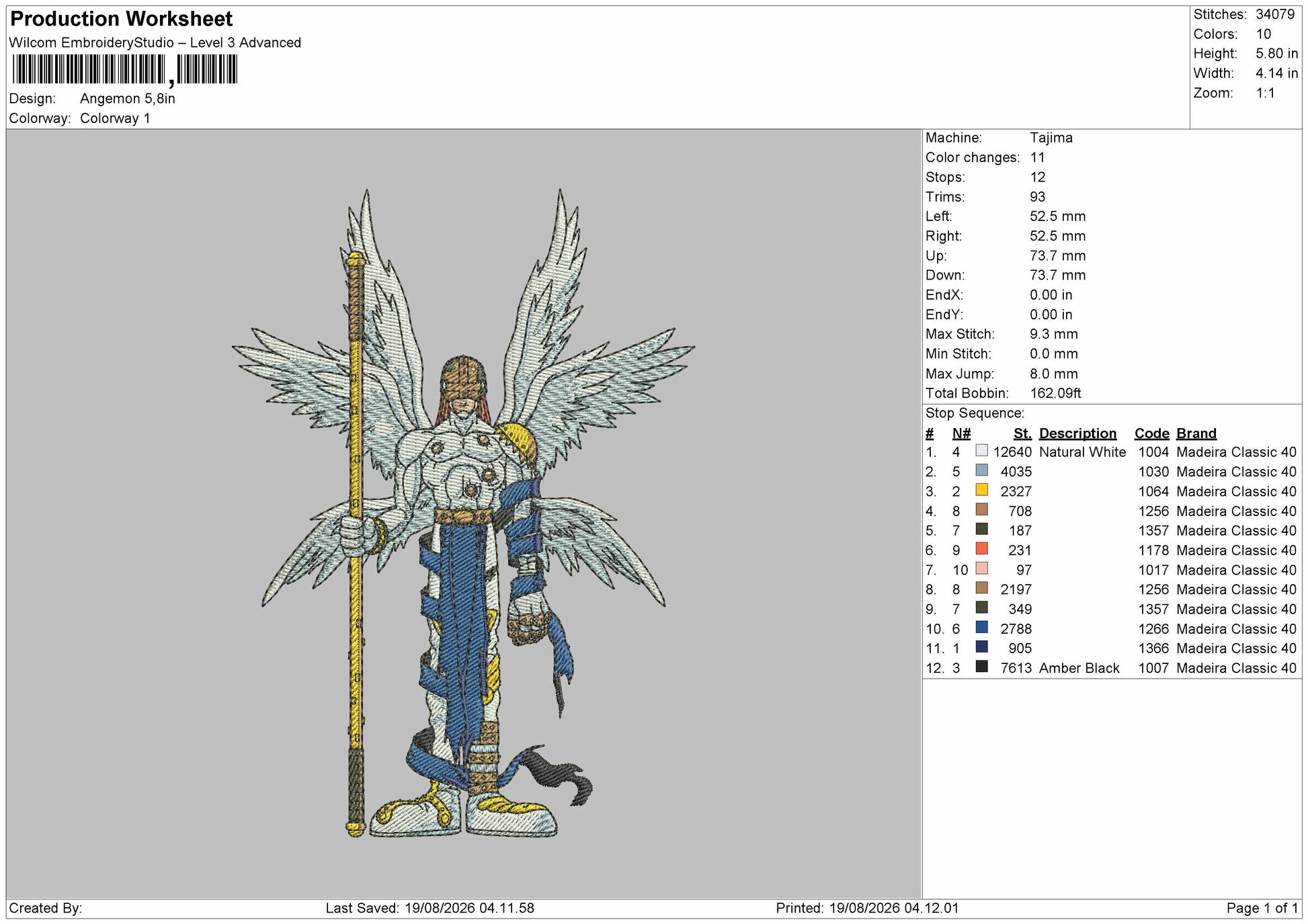Select stitch count "2197" in stop 8
The width and height of the screenshot is (1308, 924).
1016,589
